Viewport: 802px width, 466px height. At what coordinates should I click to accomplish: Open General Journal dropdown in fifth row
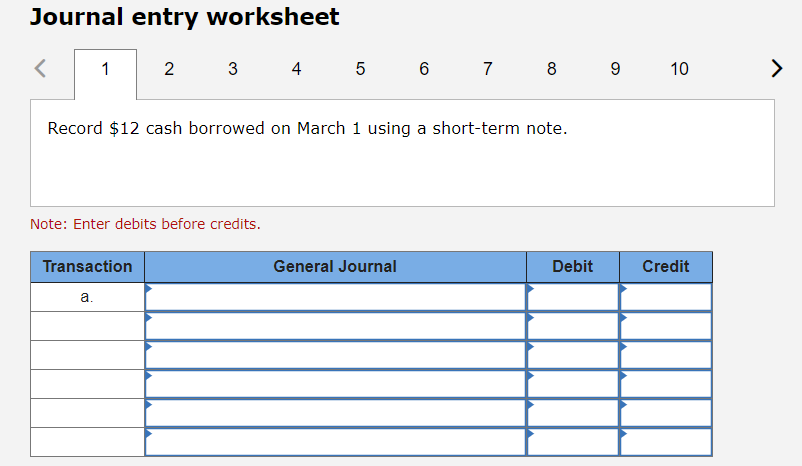click(x=336, y=413)
